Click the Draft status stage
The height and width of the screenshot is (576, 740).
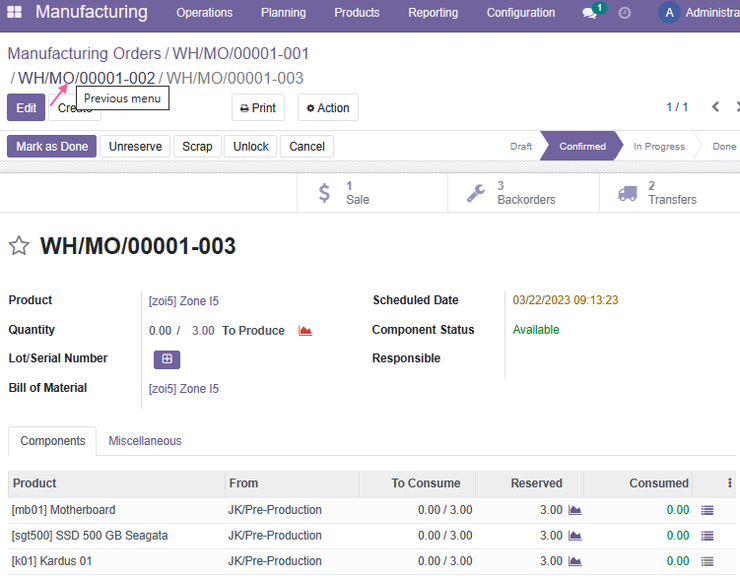point(521,146)
